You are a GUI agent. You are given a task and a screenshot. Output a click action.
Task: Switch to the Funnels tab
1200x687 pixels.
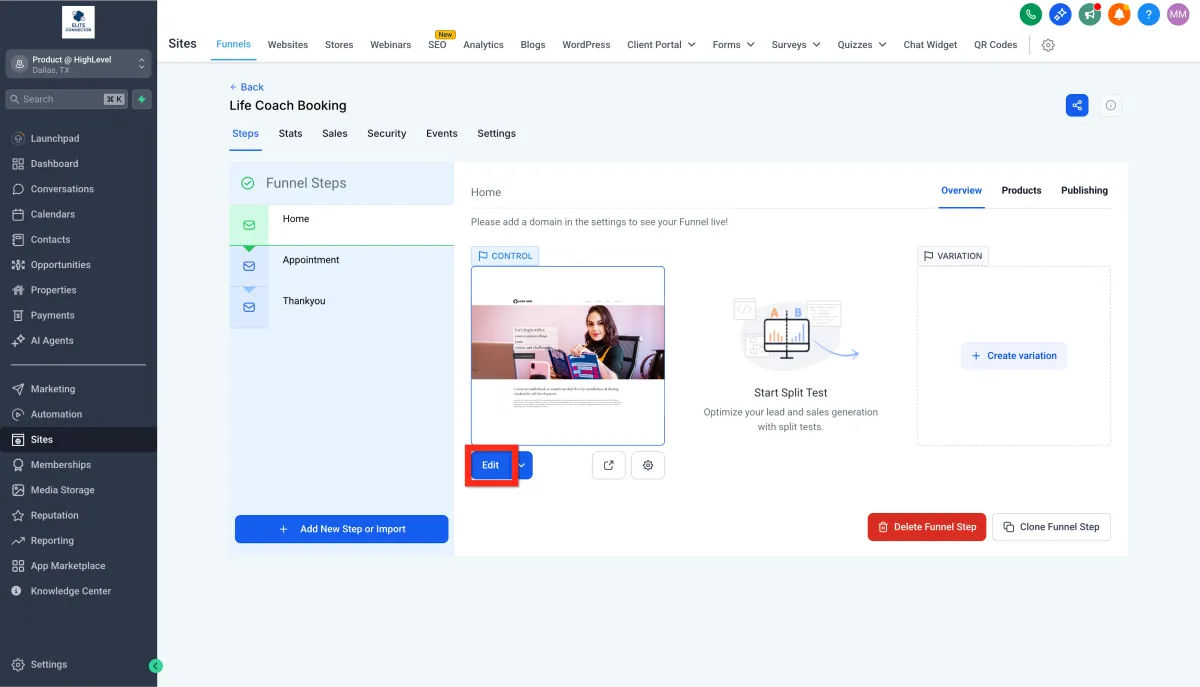click(233, 44)
